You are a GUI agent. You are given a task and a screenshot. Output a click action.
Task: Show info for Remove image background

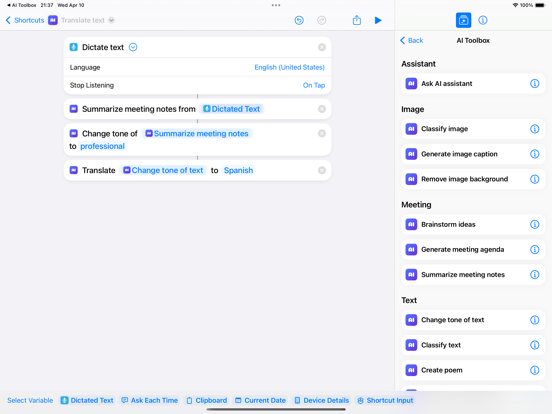pos(534,179)
